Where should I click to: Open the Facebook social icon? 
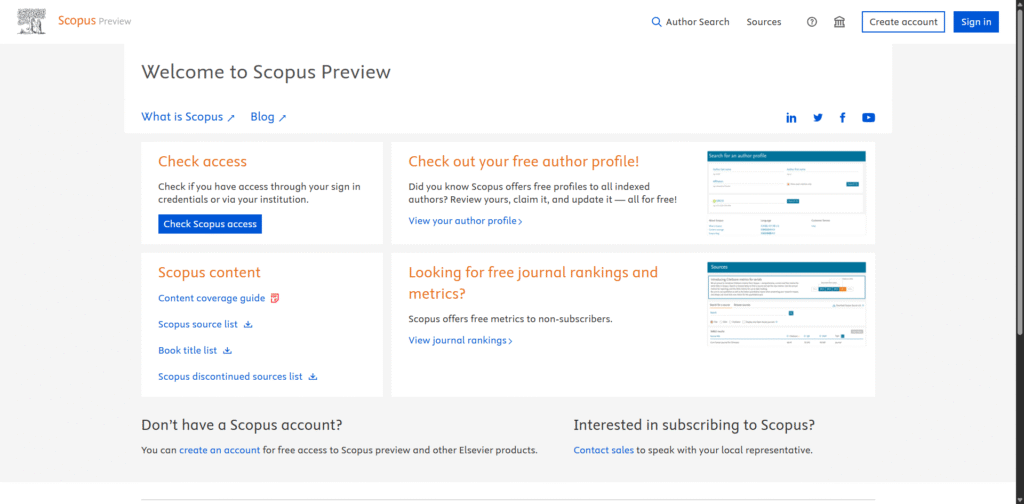[843, 118]
